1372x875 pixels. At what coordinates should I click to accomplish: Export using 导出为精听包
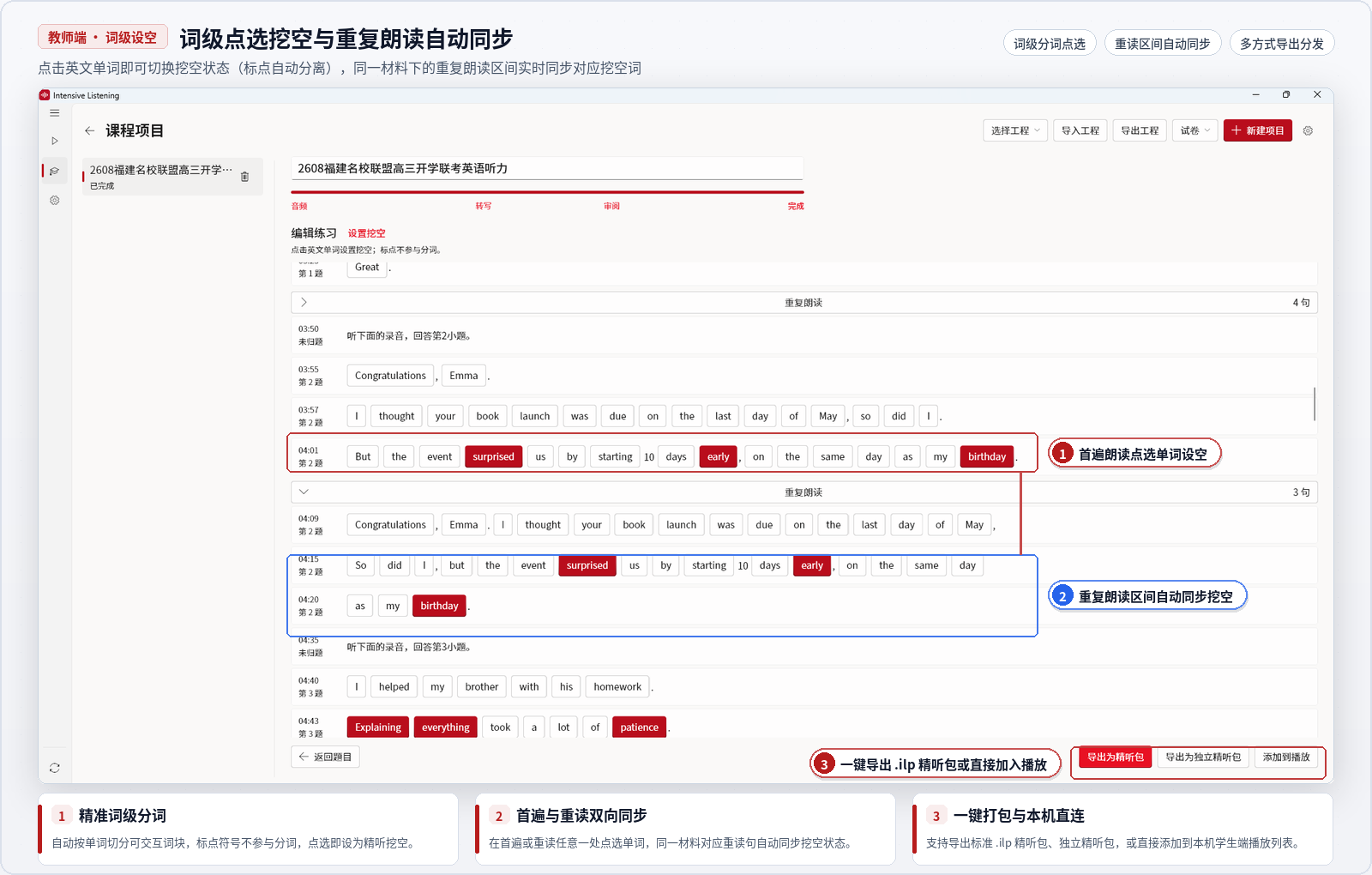pyautogui.click(x=1116, y=757)
